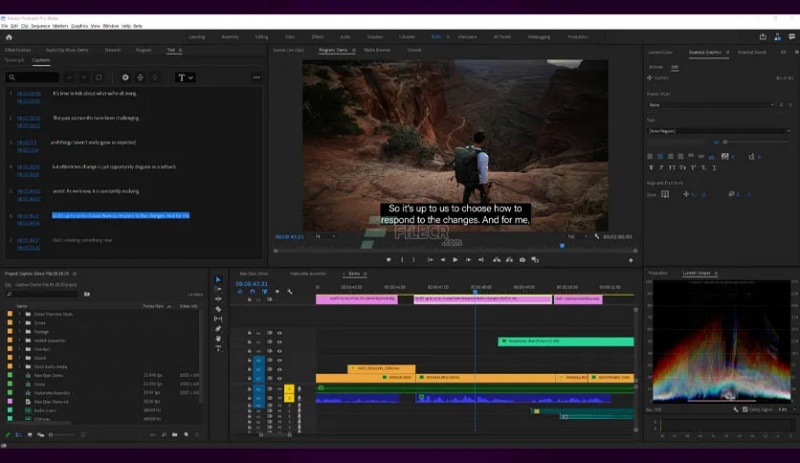Adjust the font size slider
The image size is (800, 463).
pos(724,142)
